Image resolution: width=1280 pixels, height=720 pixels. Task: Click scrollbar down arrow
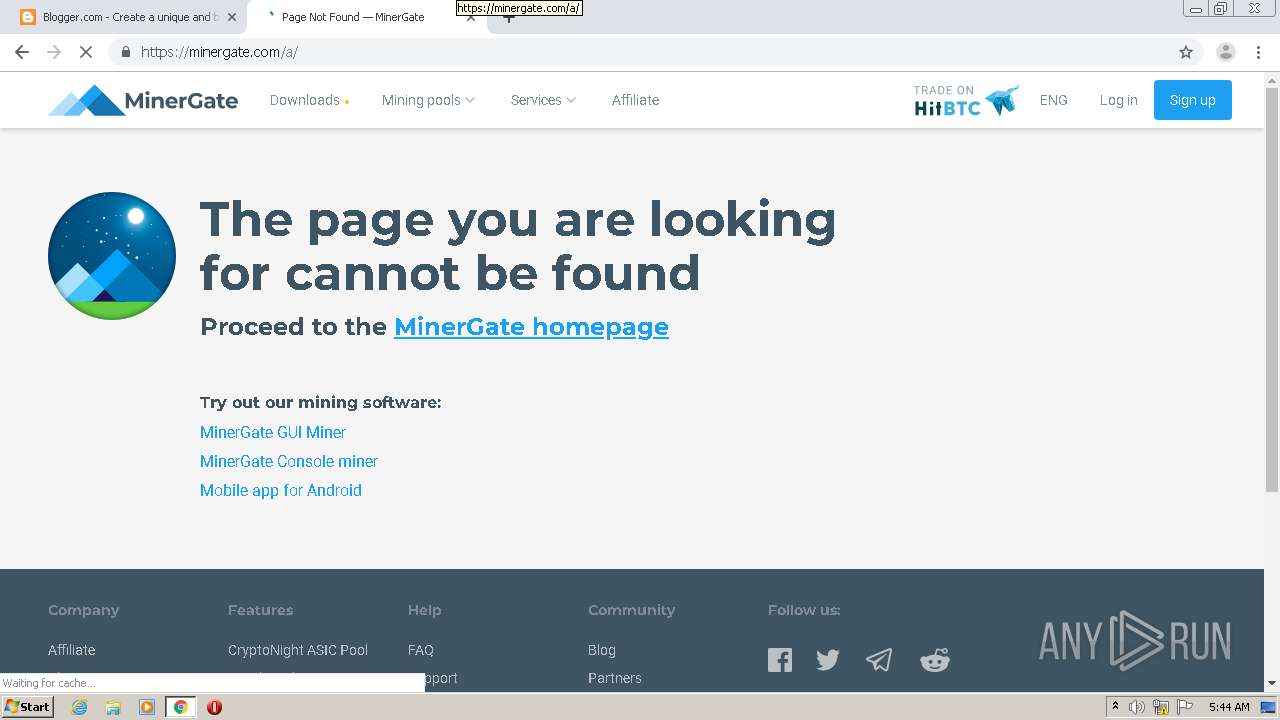(x=1272, y=683)
